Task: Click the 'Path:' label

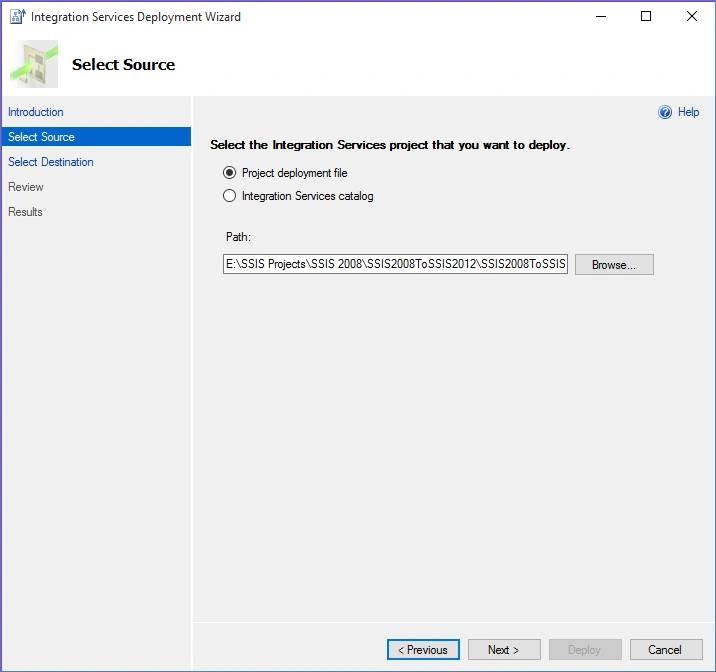Action: pos(238,237)
